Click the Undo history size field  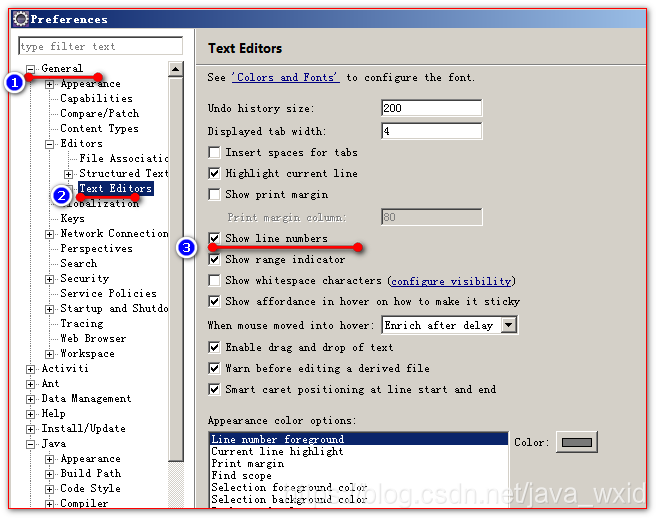coord(432,108)
